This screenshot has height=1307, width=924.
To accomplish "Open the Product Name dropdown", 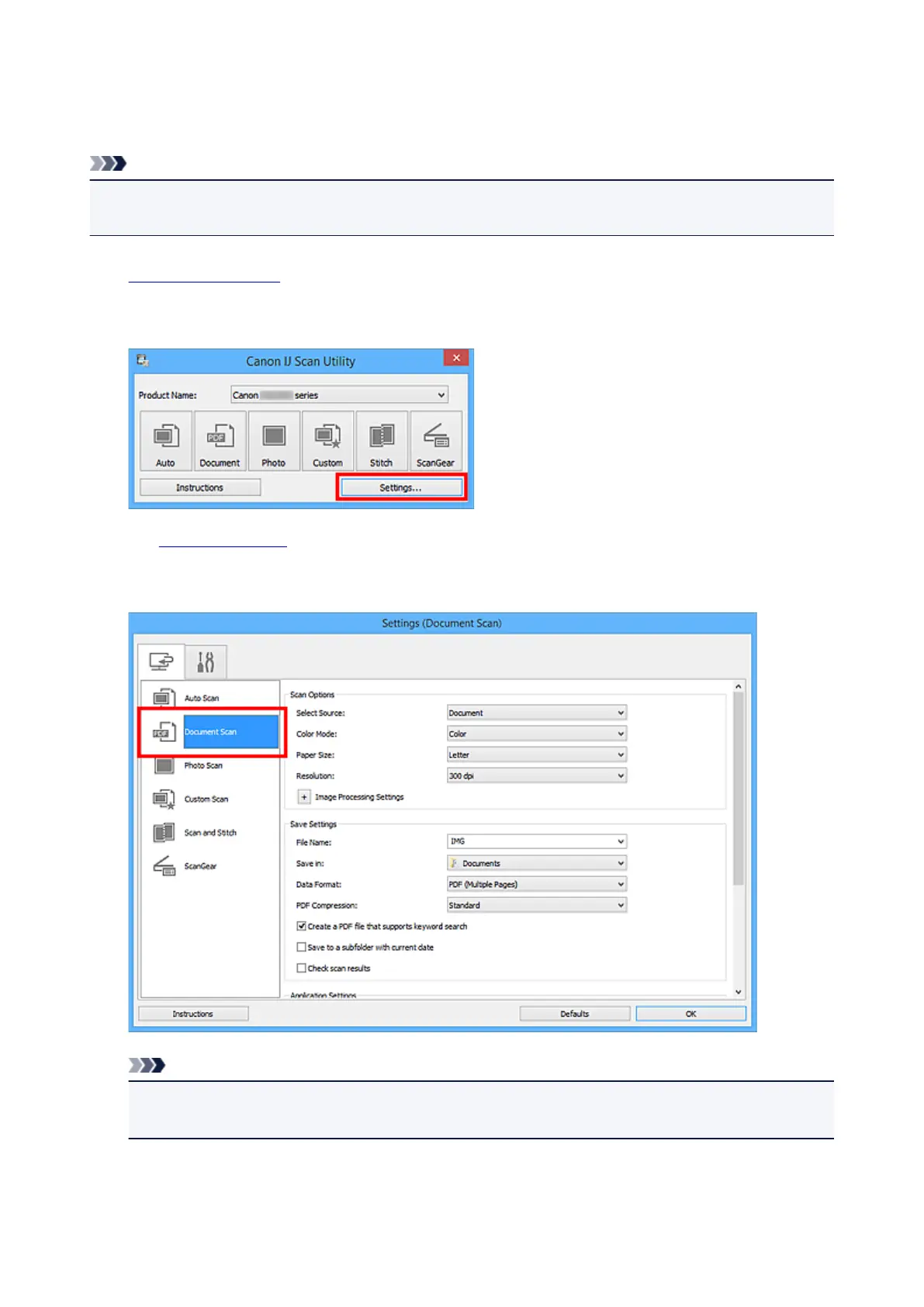I will pos(339,395).
